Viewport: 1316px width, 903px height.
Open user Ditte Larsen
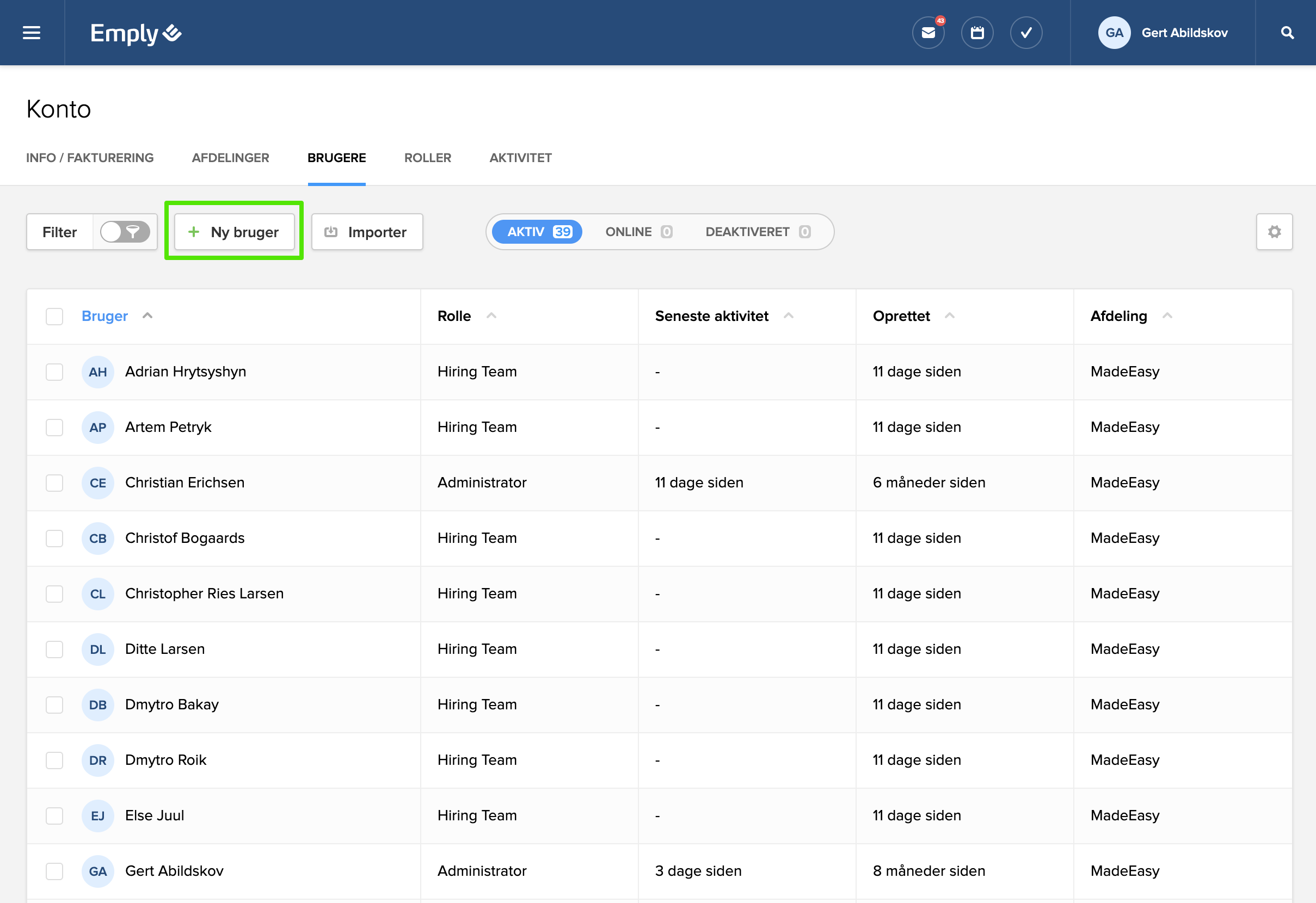[165, 649]
